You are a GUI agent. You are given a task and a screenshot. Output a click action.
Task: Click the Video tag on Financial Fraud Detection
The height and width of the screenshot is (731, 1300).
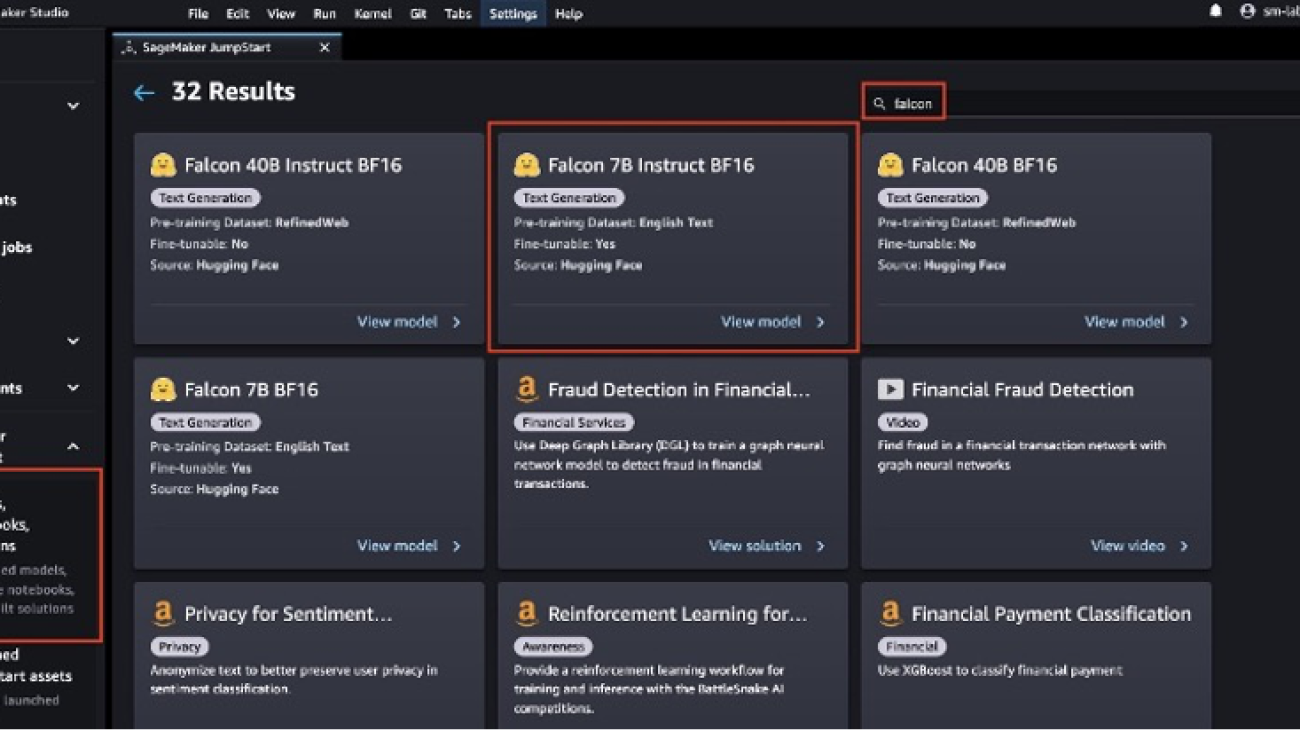click(902, 422)
